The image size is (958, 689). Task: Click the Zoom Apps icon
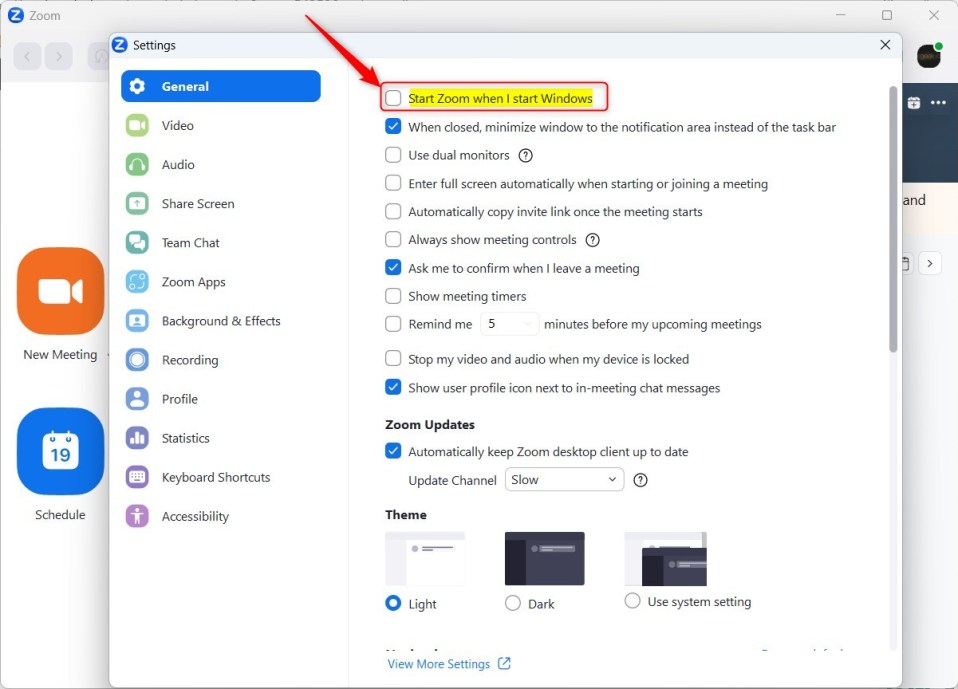(x=137, y=282)
